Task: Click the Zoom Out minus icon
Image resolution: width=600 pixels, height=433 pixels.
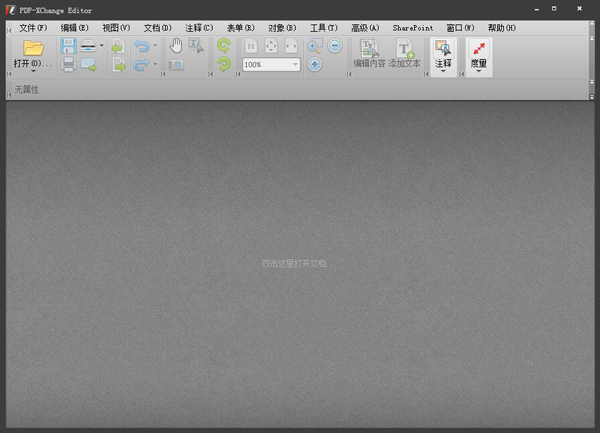Action: pyautogui.click(x=335, y=46)
